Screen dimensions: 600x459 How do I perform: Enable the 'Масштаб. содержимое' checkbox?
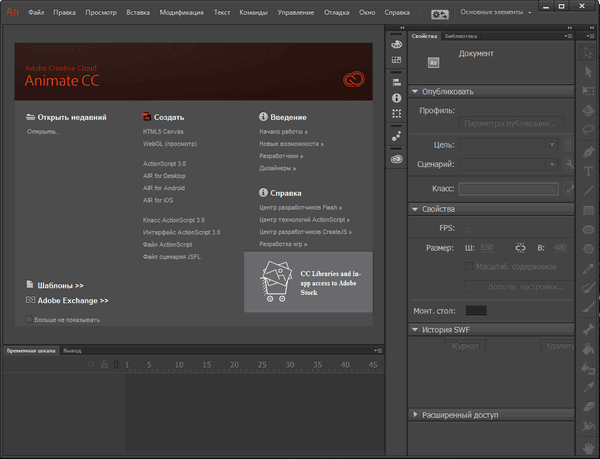pos(469,266)
